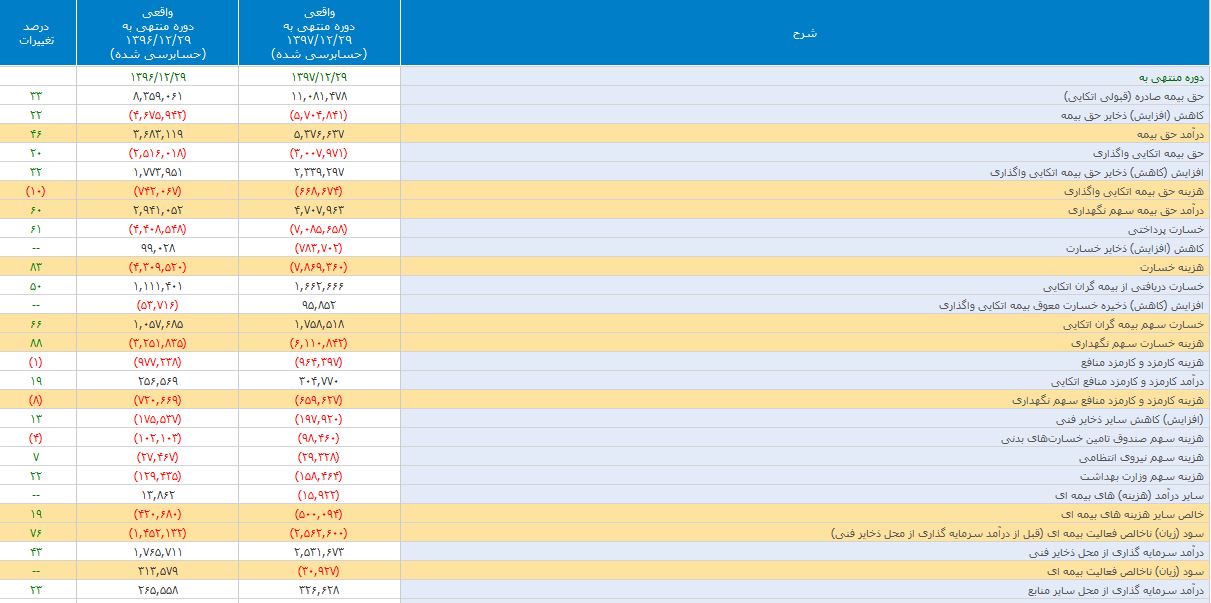This screenshot has height=603, width=1211.
Task: Click the هزینه خسارت row label
Action: click(1173, 268)
